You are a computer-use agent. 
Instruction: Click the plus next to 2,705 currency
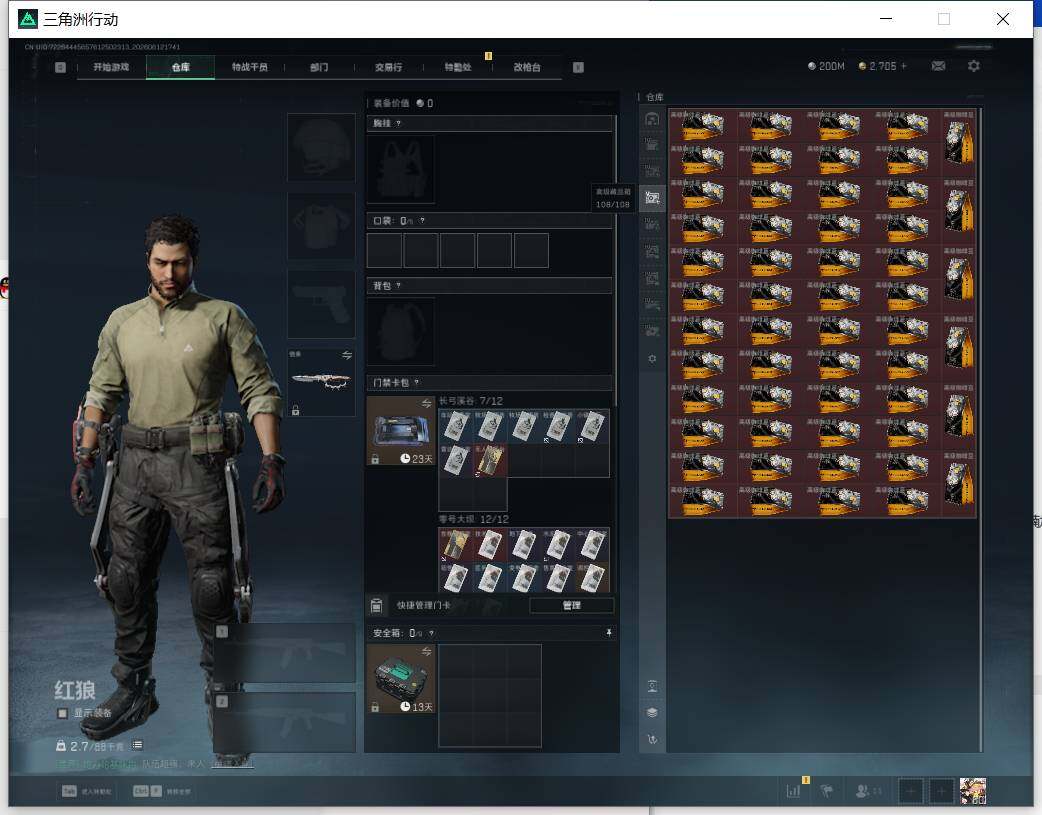coord(904,66)
